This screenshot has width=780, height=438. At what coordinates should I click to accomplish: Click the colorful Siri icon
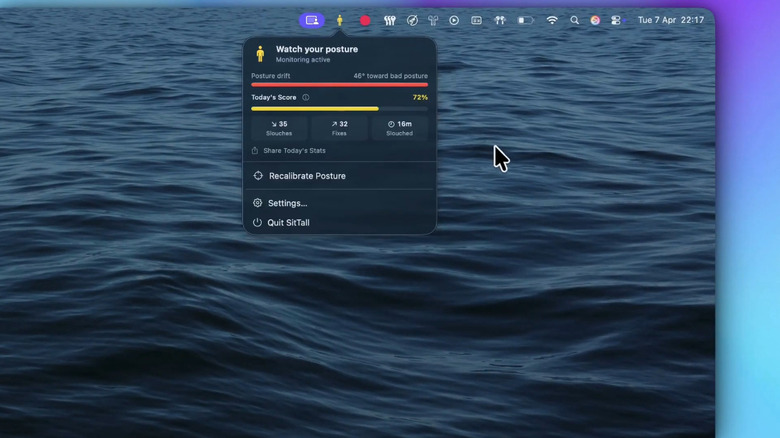click(x=595, y=20)
